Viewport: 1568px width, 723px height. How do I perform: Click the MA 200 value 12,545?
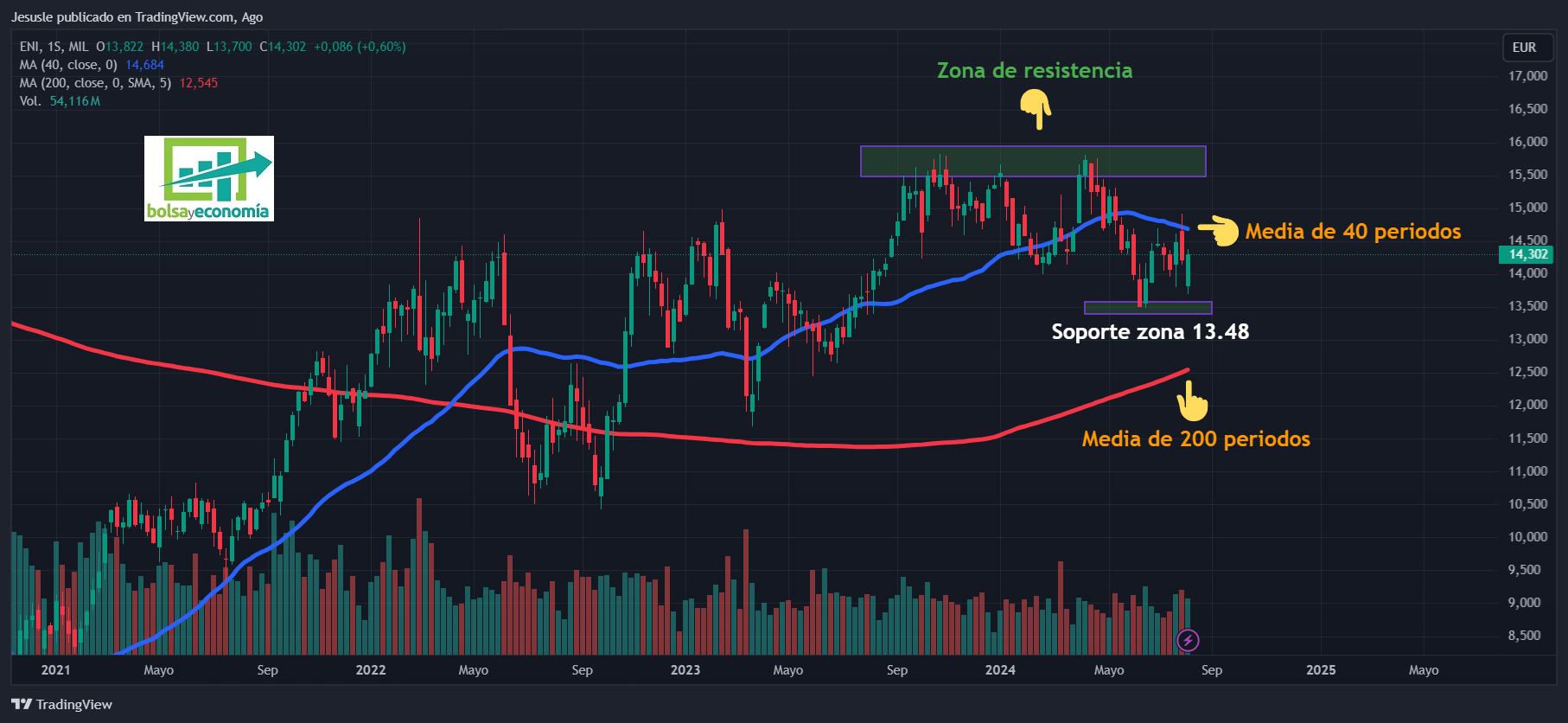pos(199,83)
